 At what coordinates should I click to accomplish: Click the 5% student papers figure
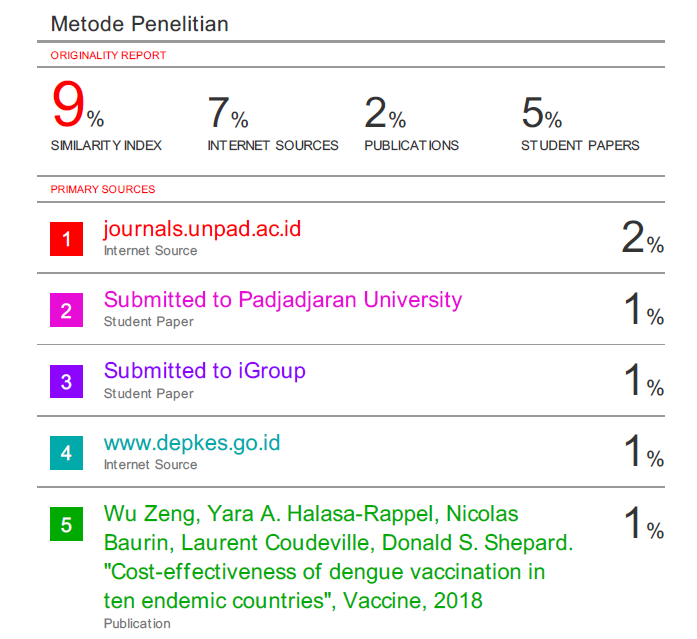(x=542, y=113)
